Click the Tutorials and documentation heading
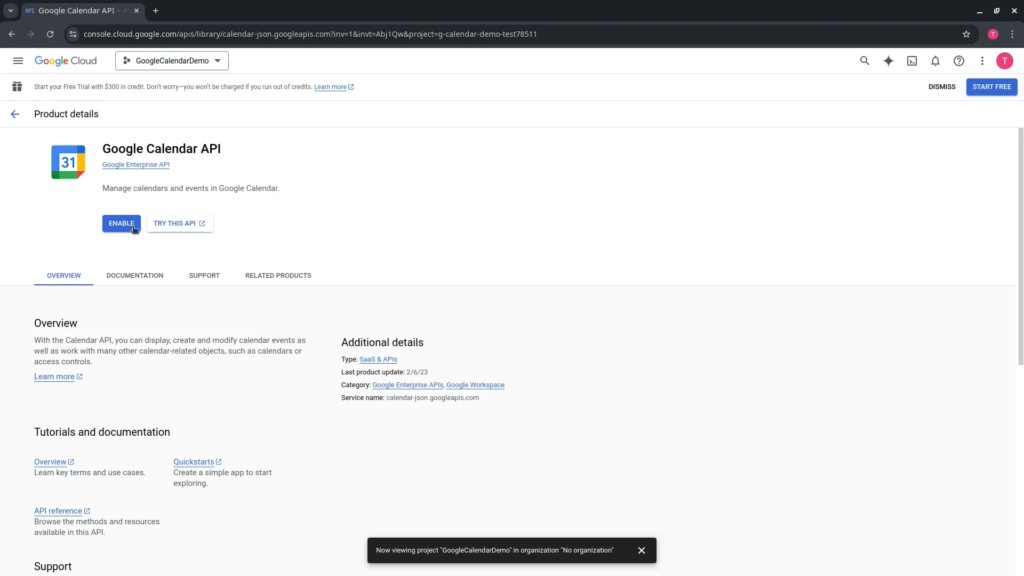Viewport: 1024px width, 576px height. coord(102,432)
